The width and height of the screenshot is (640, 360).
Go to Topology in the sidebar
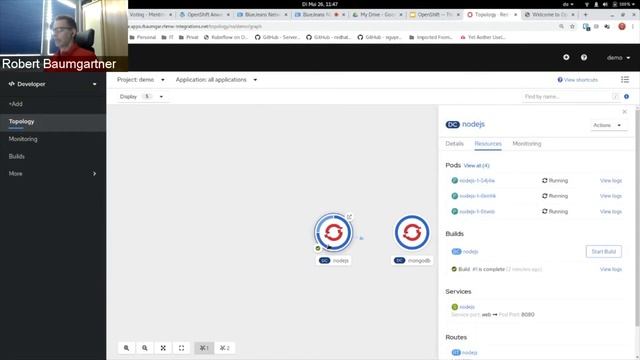click(22, 122)
